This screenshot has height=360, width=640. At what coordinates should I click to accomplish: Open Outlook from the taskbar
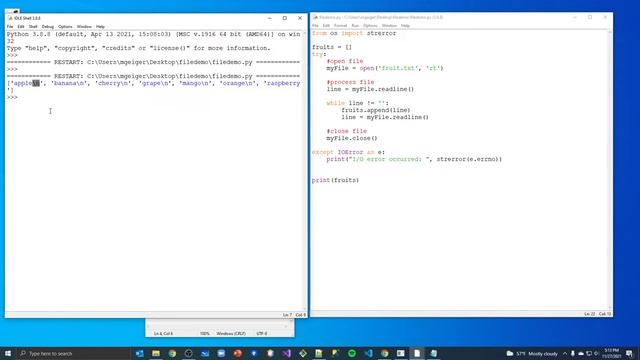click(140, 353)
